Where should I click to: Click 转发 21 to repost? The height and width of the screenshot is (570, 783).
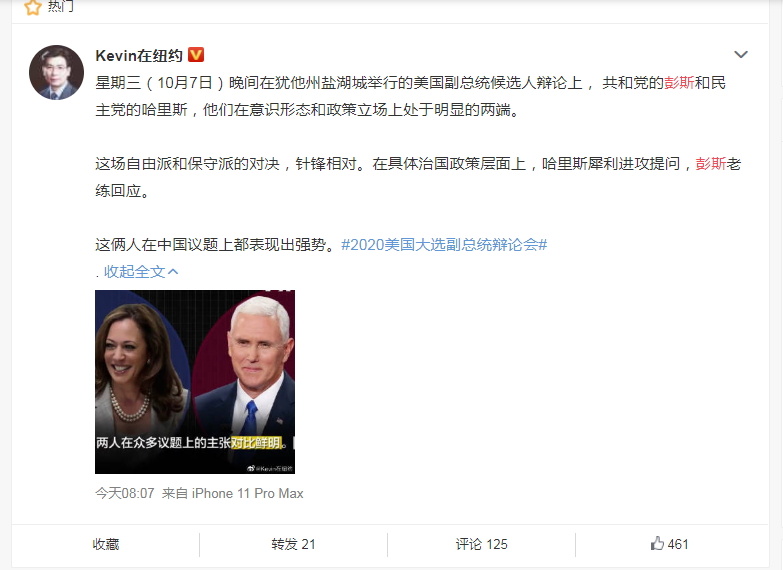pyautogui.click(x=293, y=544)
